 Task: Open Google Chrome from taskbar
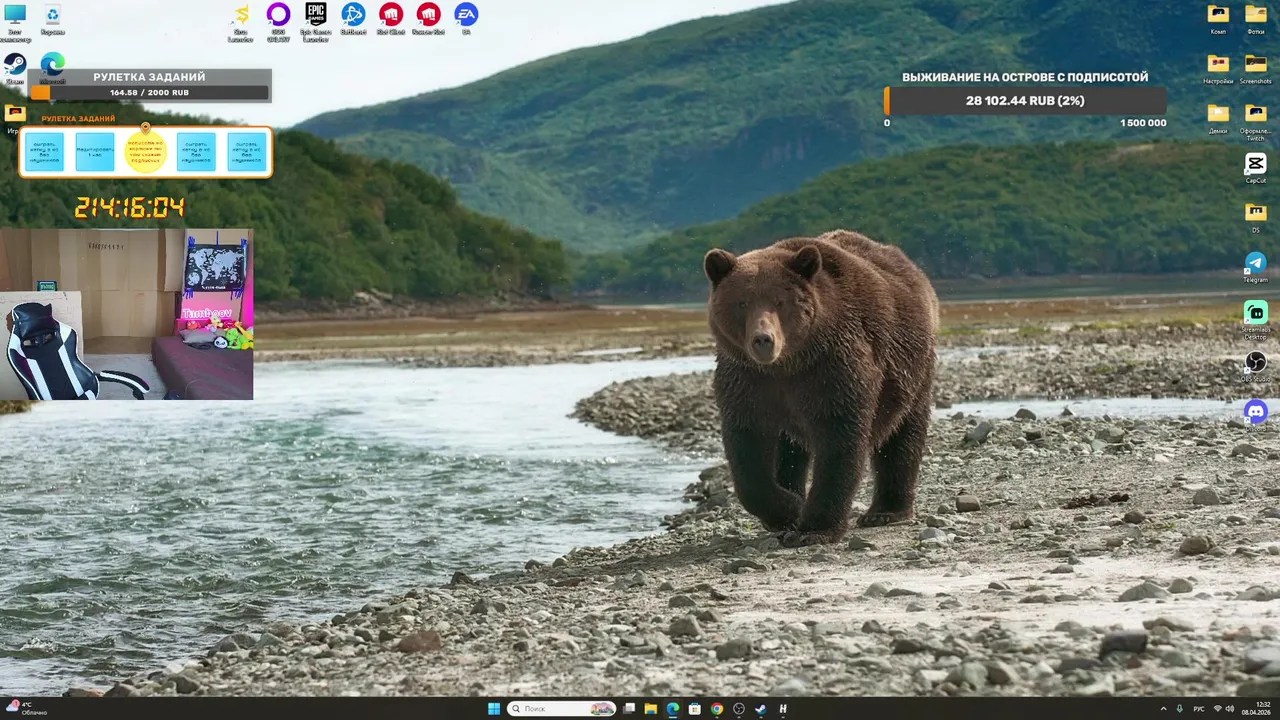717,709
